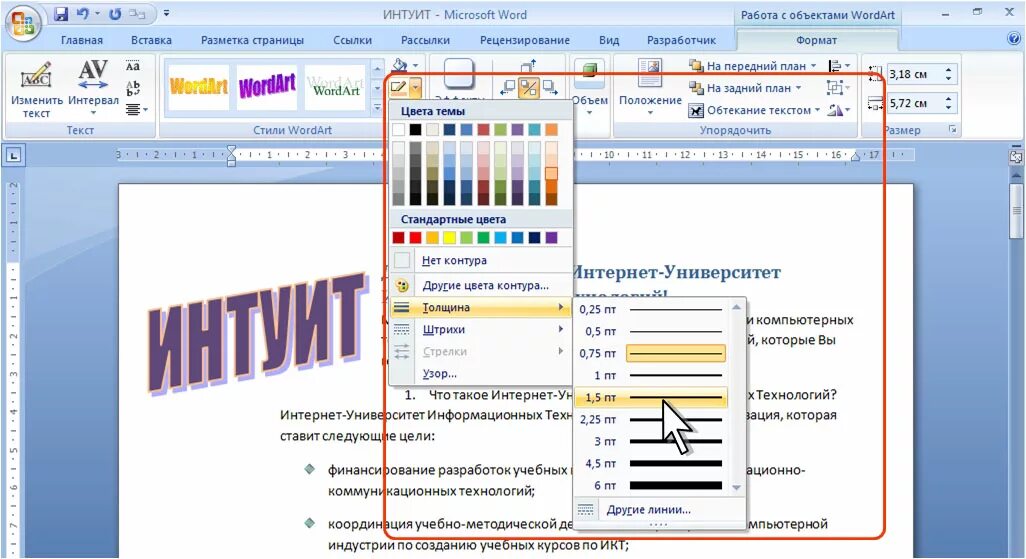
Task: Open the Объем 3-D effects button
Action: click(x=590, y=88)
